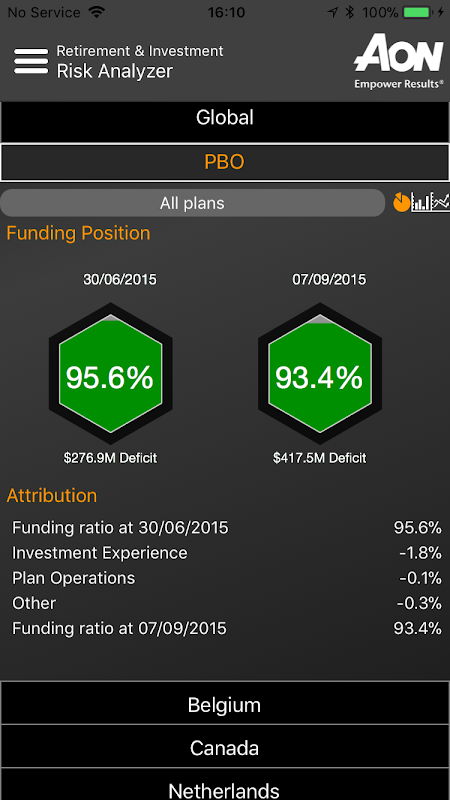Tap the Aon logo
Image resolution: width=450 pixels, height=800 pixels.
398,61
